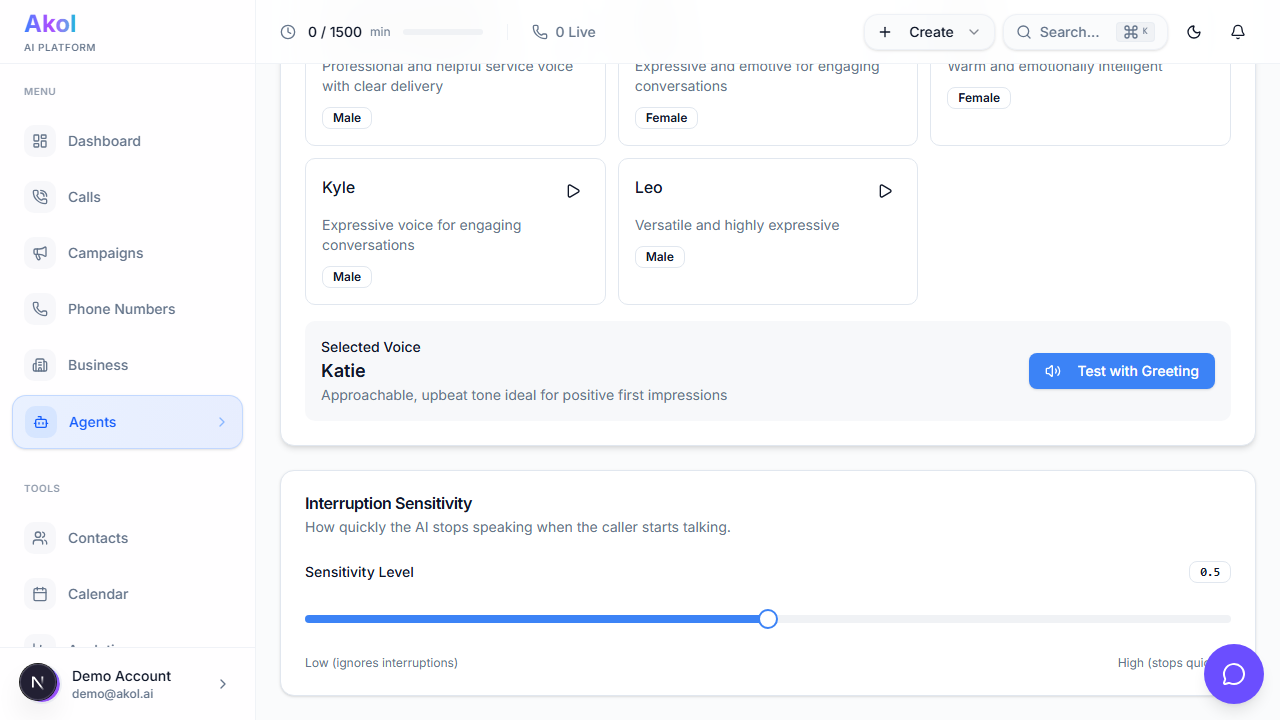
Task: Open the chat support bubble
Action: coord(1233,674)
